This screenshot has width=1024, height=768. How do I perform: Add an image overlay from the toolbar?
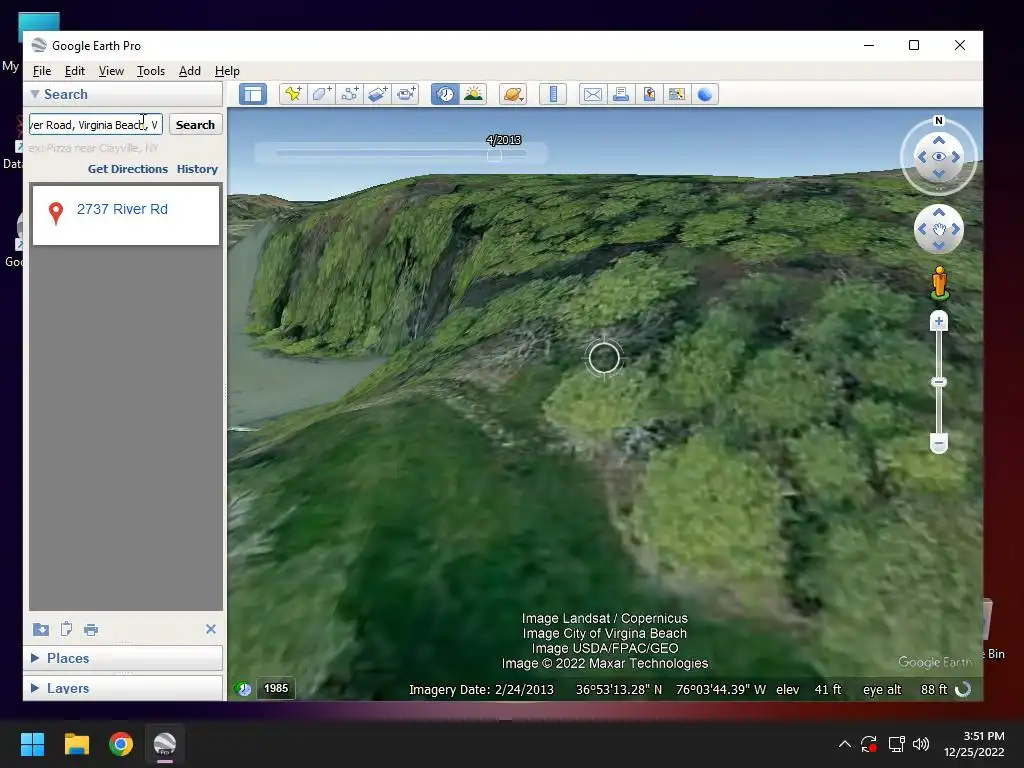pos(377,94)
